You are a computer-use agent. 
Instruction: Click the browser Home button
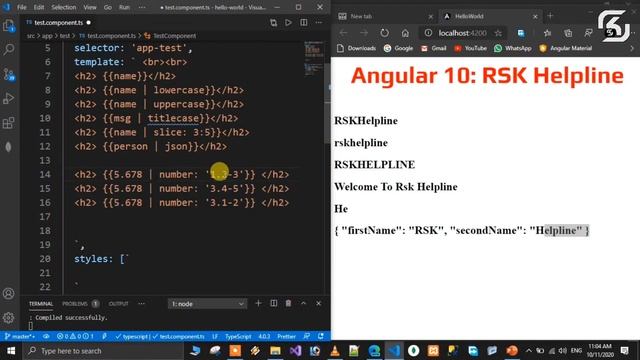405,33
